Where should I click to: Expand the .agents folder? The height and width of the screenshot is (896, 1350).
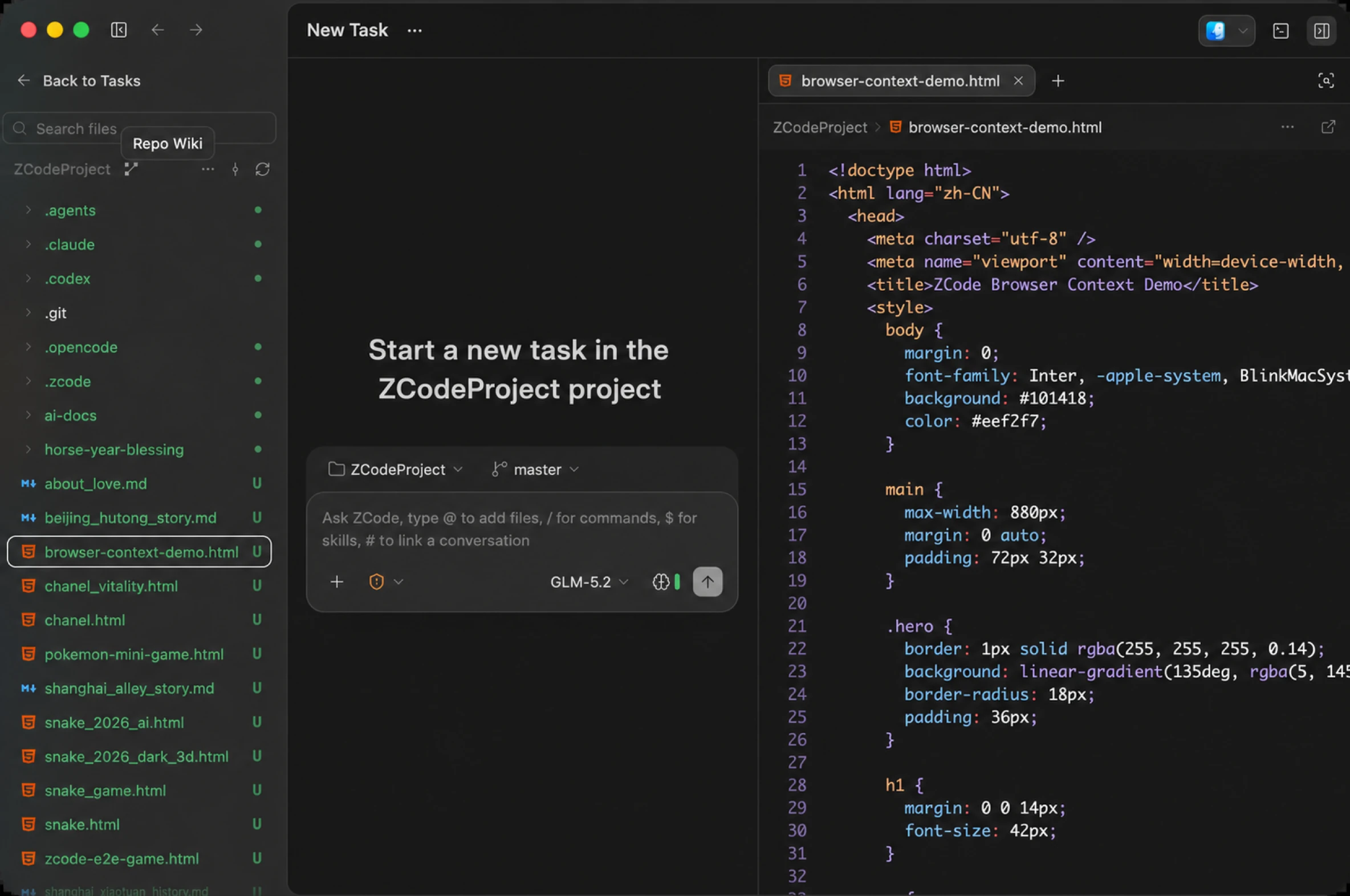tap(139, 210)
